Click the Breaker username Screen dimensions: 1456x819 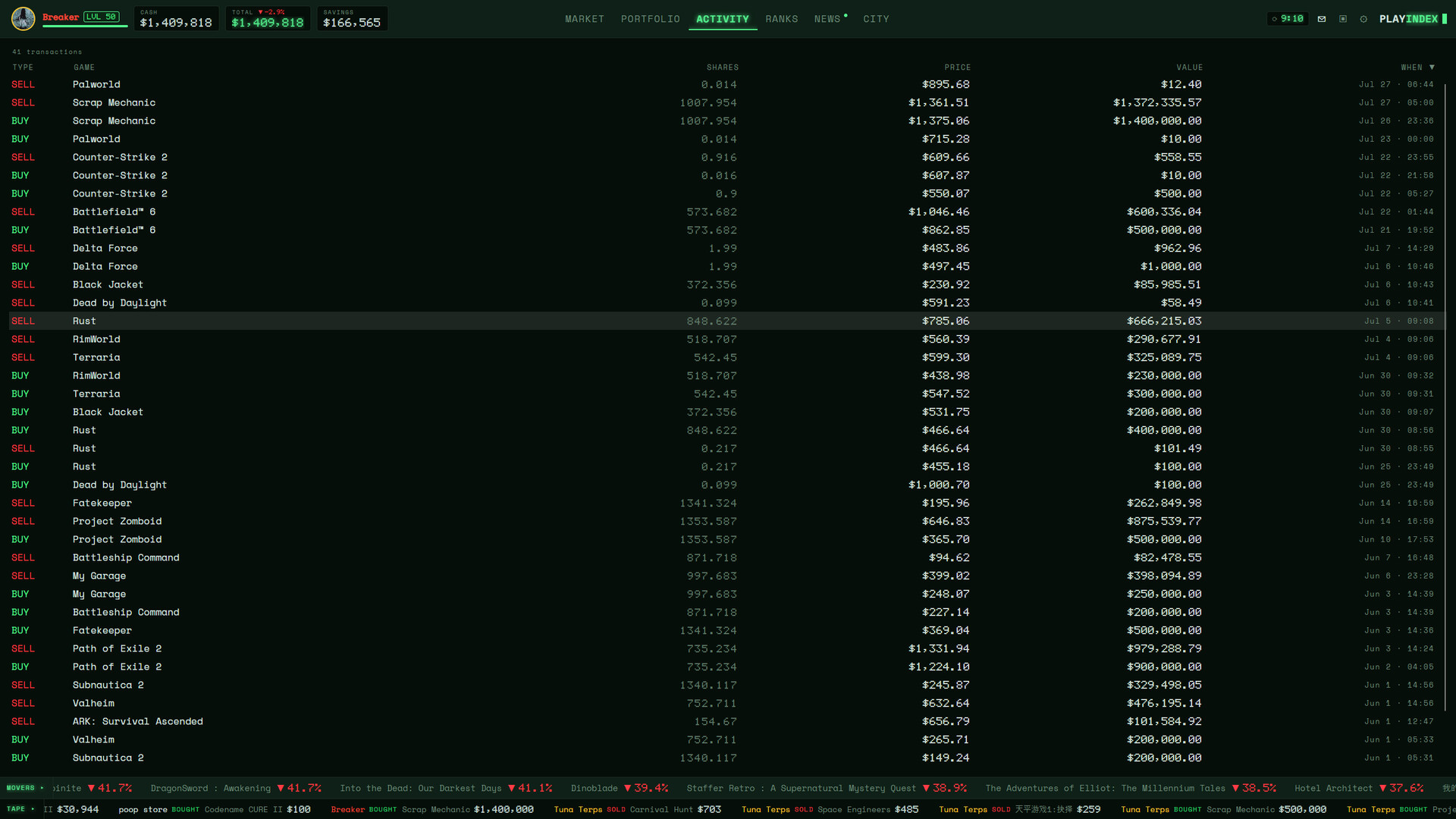[x=61, y=17]
